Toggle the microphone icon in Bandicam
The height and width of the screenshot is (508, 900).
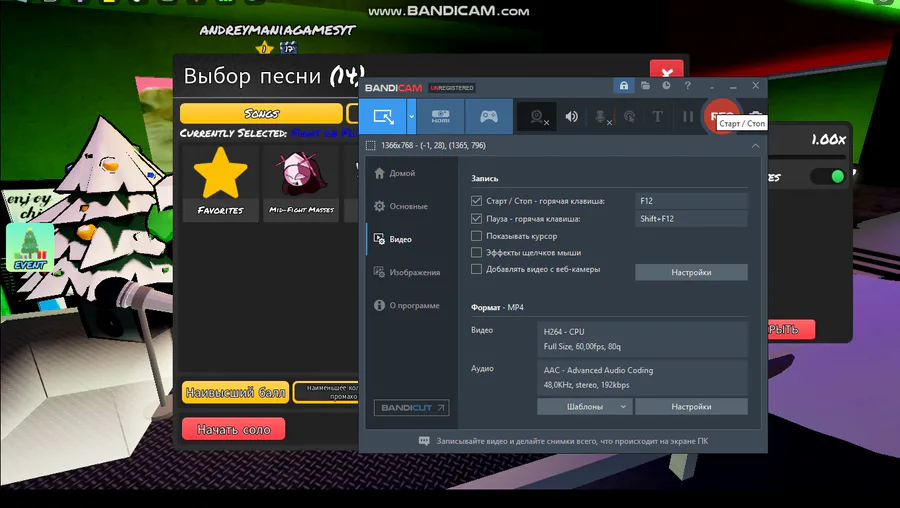tap(601, 117)
